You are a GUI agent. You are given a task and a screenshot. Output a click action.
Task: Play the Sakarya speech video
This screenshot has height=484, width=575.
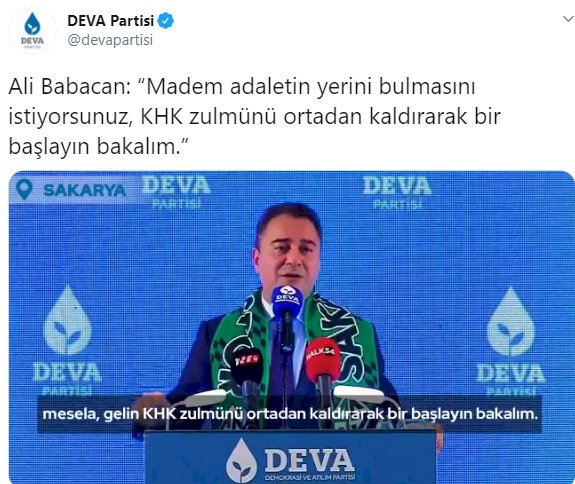[x=292, y=327]
